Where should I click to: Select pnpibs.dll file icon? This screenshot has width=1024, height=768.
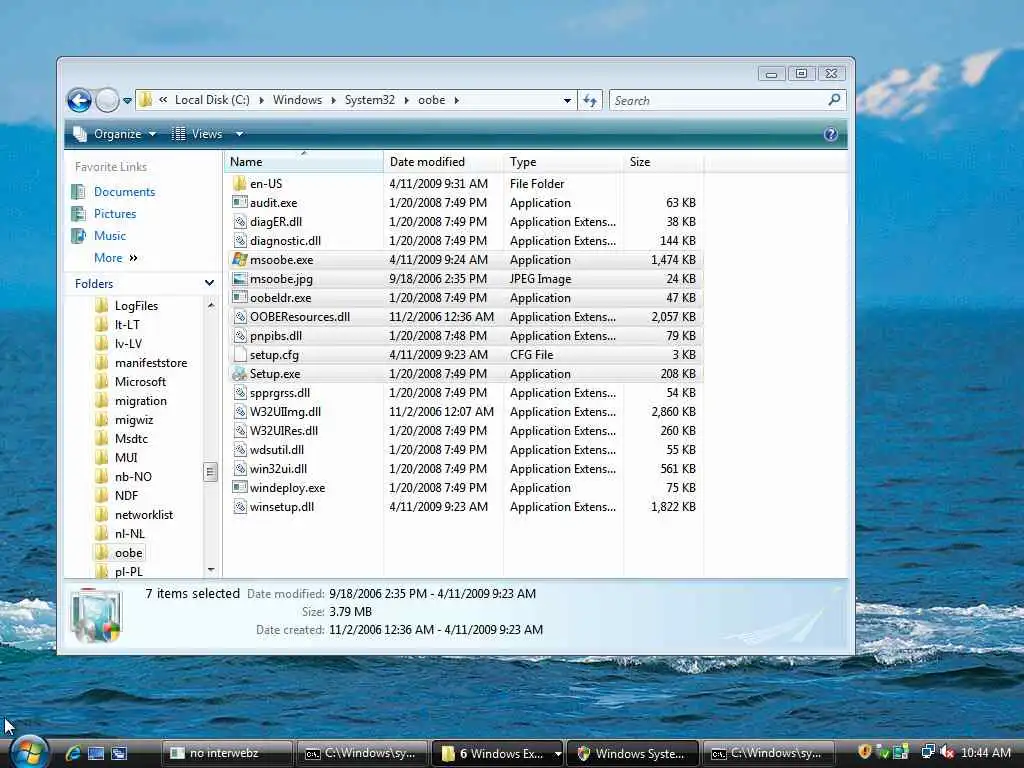240,336
